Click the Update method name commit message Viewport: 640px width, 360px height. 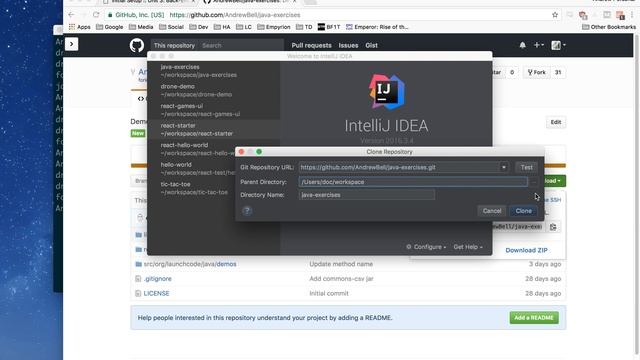click(x=341, y=264)
